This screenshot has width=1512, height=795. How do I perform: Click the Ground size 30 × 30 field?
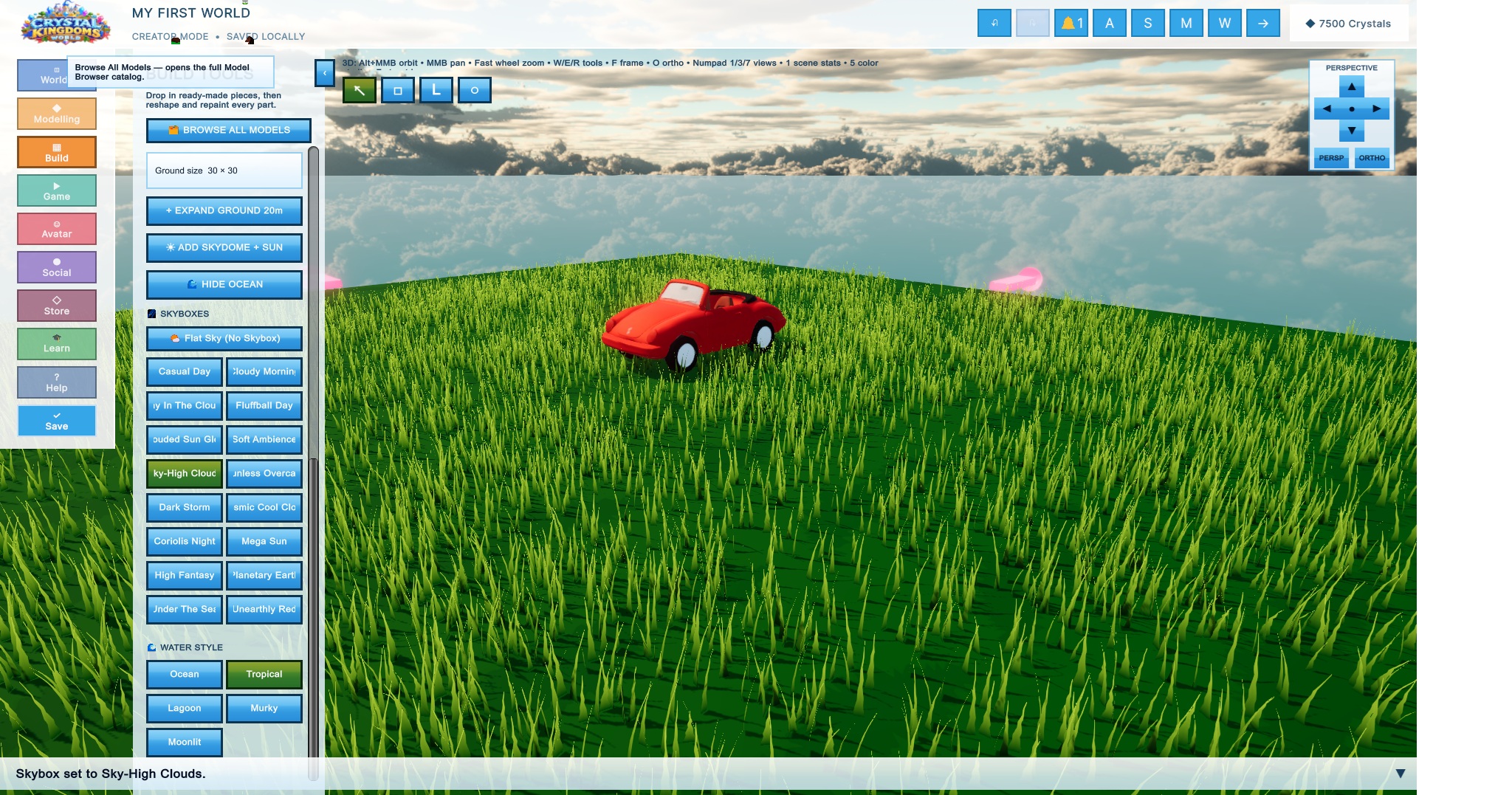(x=224, y=171)
